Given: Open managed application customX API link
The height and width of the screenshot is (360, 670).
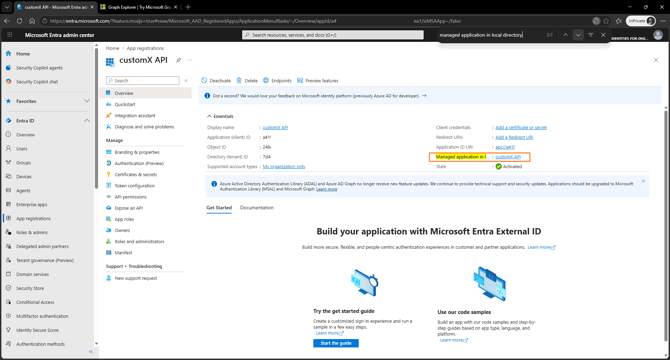Looking at the screenshot, I should click(x=508, y=157).
